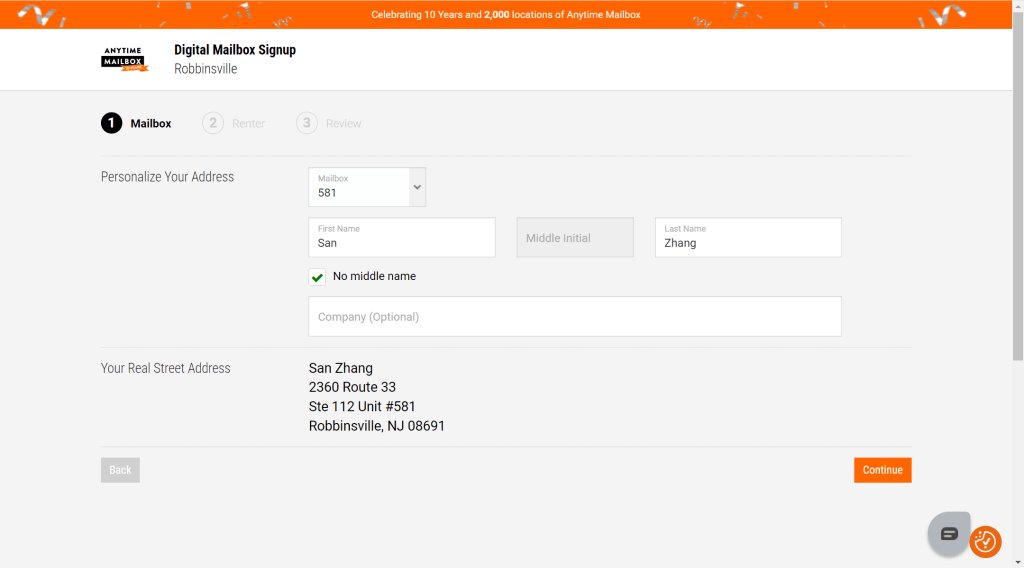Expand the Mailbox number dropdown arrow
This screenshot has height=568, width=1024.
click(417, 187)
